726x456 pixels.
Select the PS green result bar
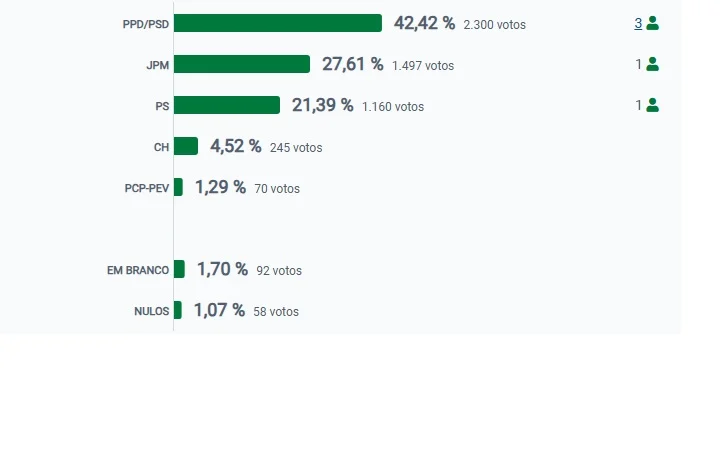pos(227,105)
